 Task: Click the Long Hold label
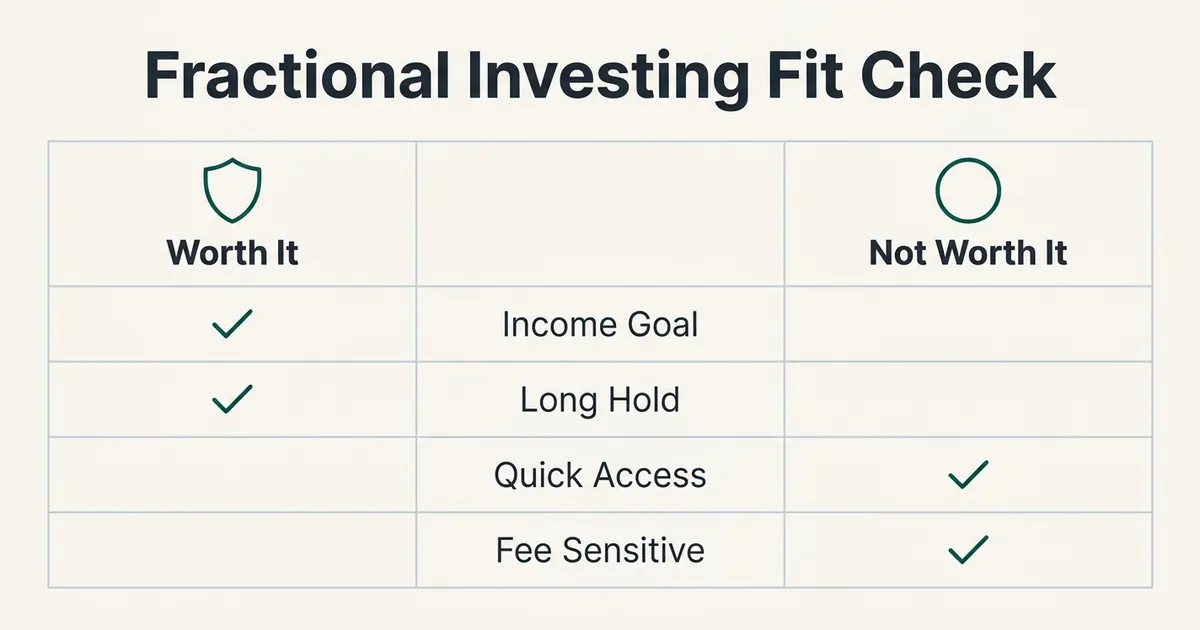[600, 400]
